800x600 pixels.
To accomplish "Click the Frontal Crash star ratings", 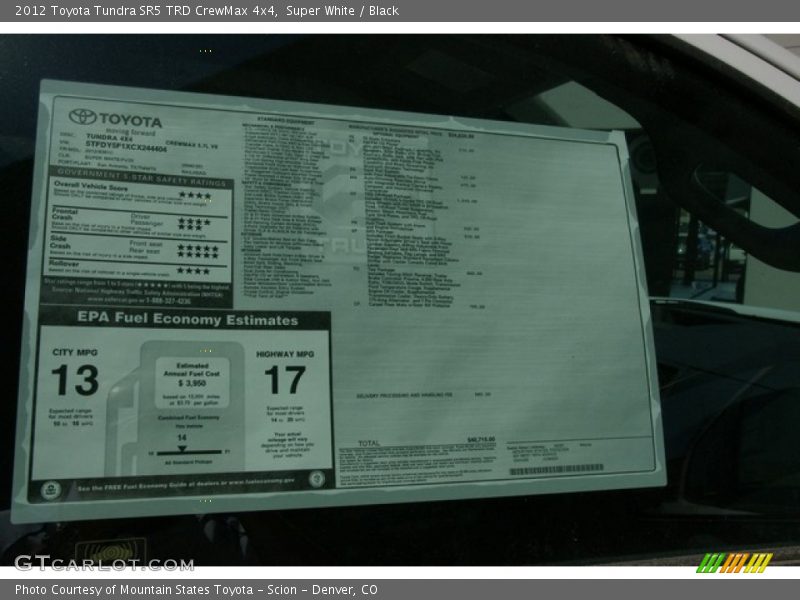I will coord(195,222).
